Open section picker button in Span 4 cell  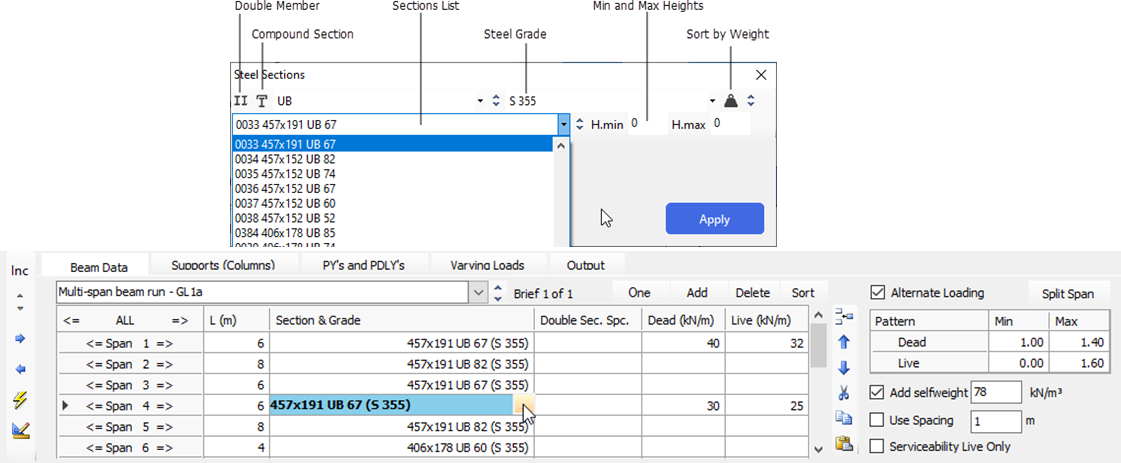[523, 407]
